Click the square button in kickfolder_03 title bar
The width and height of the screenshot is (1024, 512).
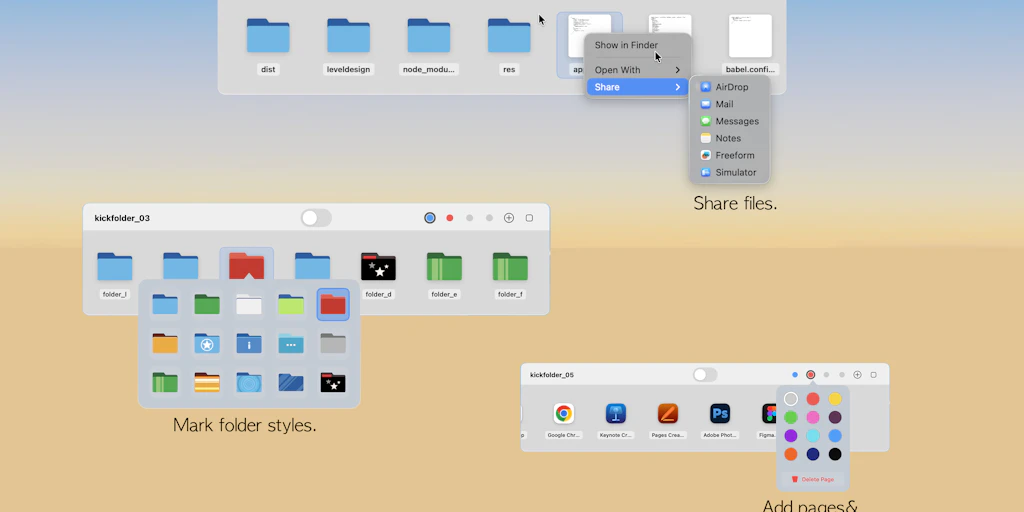click(x=529, y=218)
